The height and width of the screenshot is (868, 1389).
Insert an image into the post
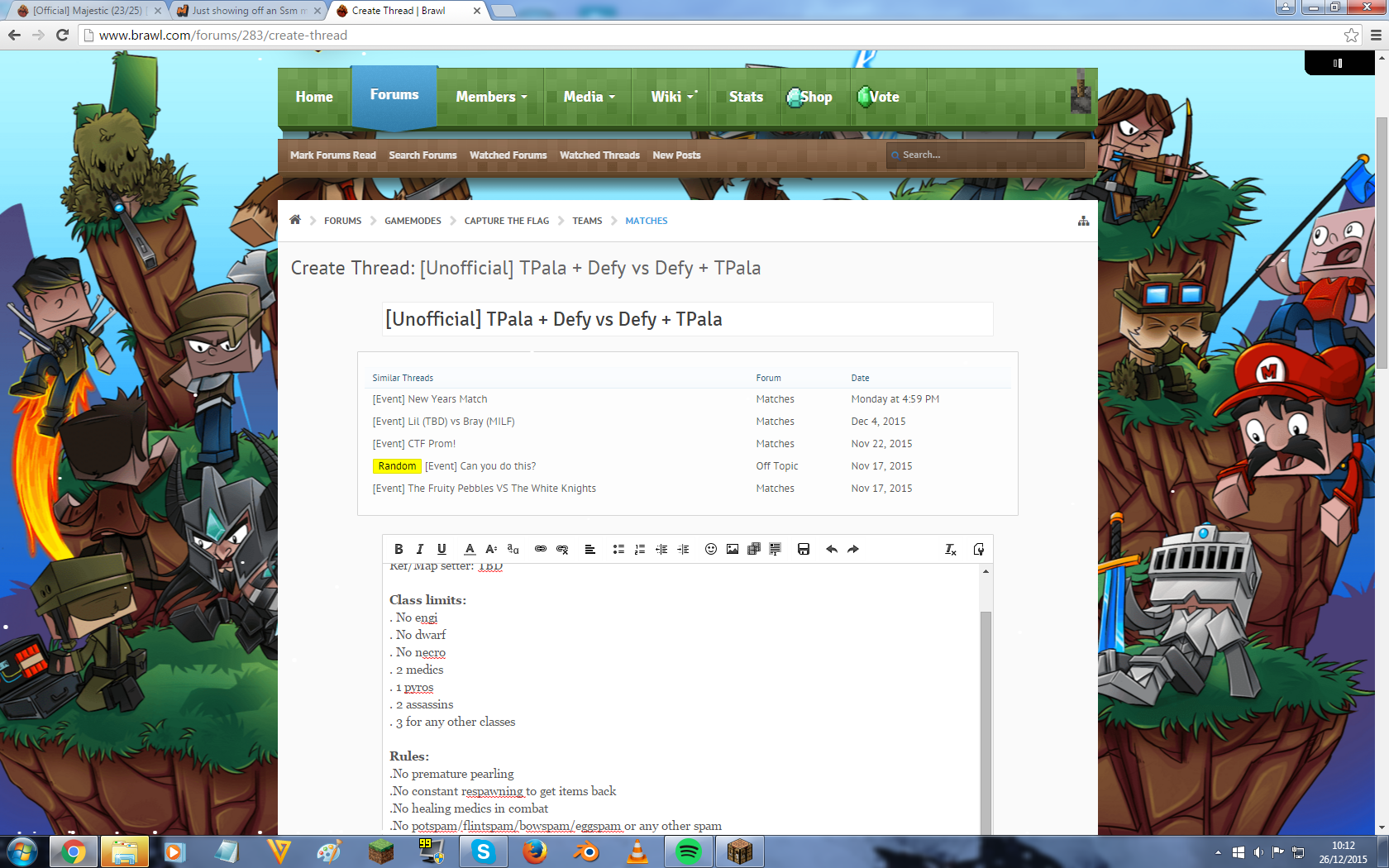pos(733,549)
